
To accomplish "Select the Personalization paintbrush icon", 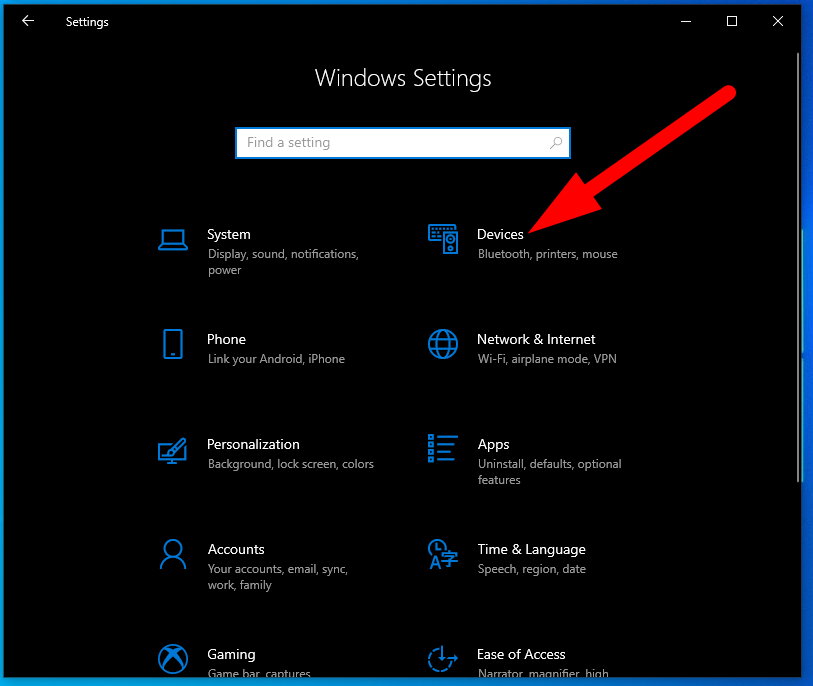I will click(x=172, y=451).
